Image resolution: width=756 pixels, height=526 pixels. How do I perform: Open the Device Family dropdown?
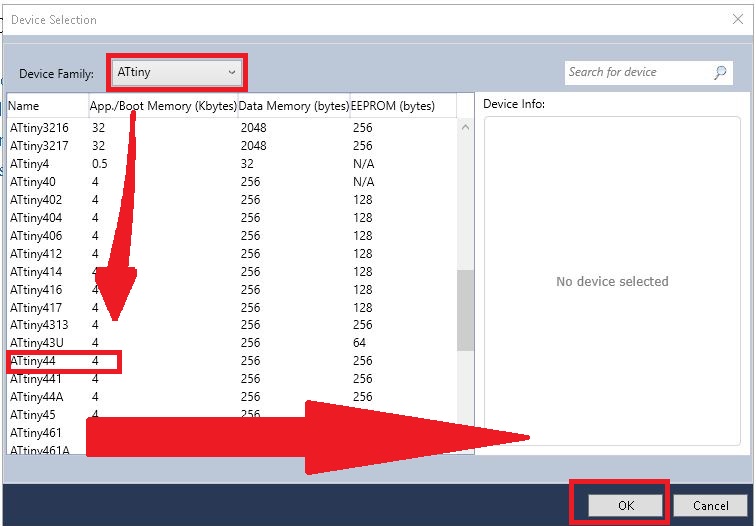coord(176,73)
